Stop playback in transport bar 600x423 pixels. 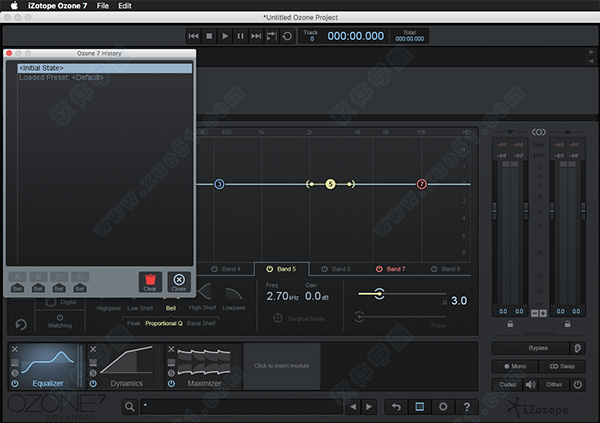(x=209, y=36)
